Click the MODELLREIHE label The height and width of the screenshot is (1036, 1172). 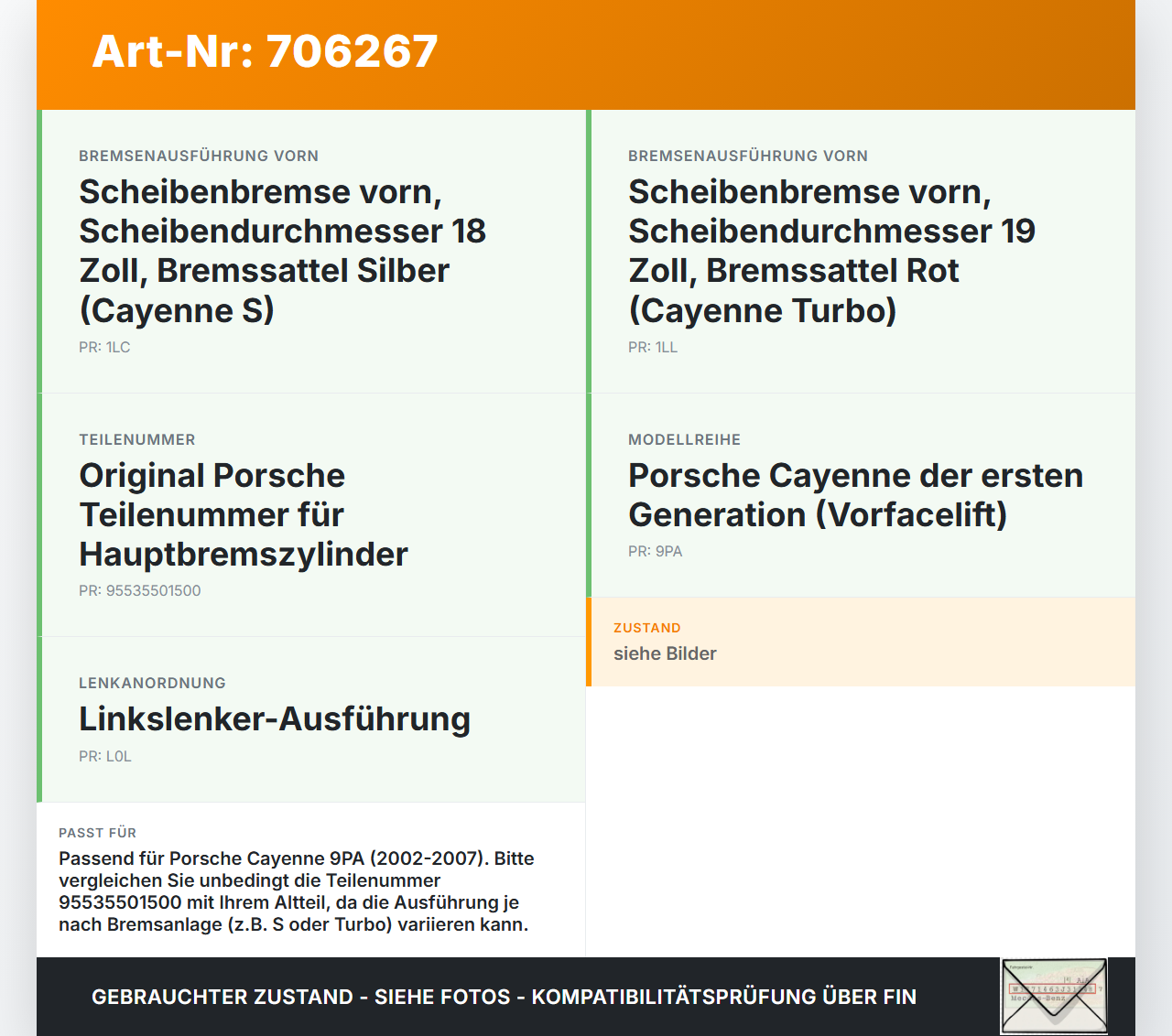click(x=685, y=439)
